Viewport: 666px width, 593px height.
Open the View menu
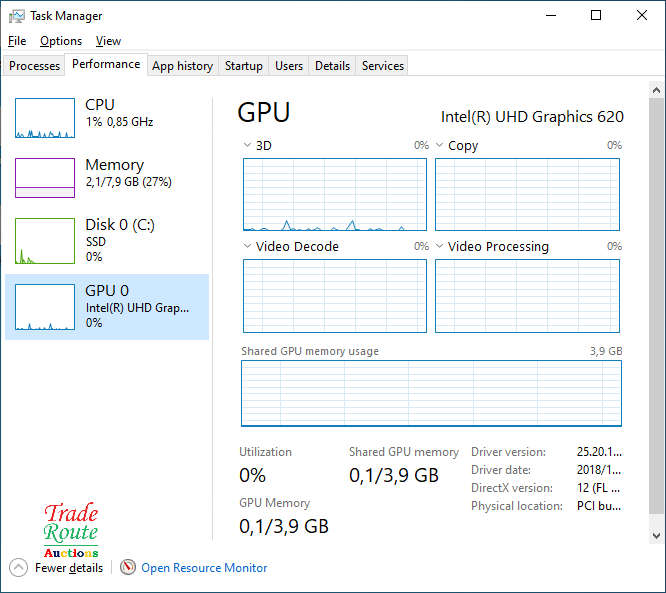[x=108, y=41]
